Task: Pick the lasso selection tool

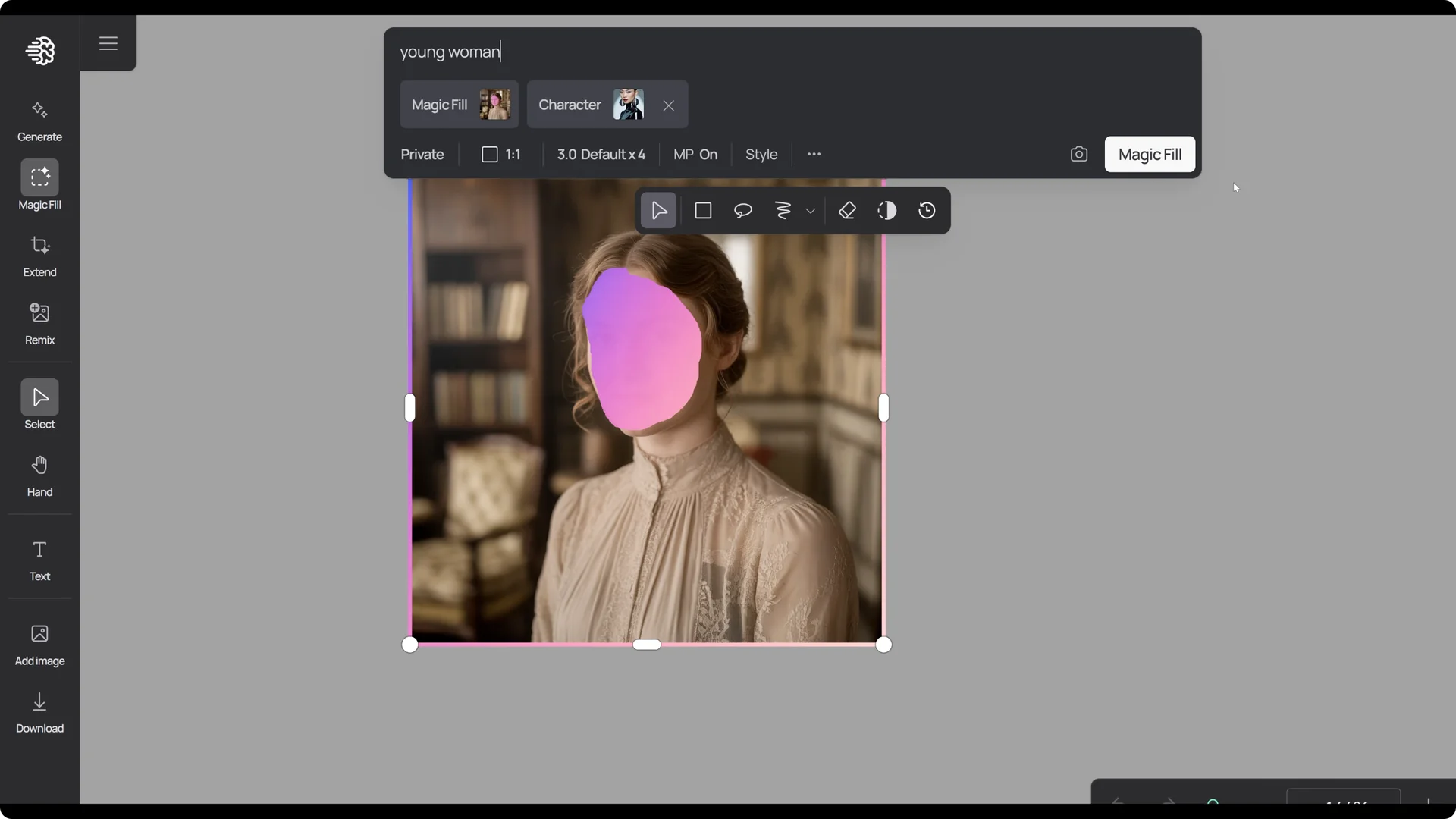Action: [x=742, y=210]
